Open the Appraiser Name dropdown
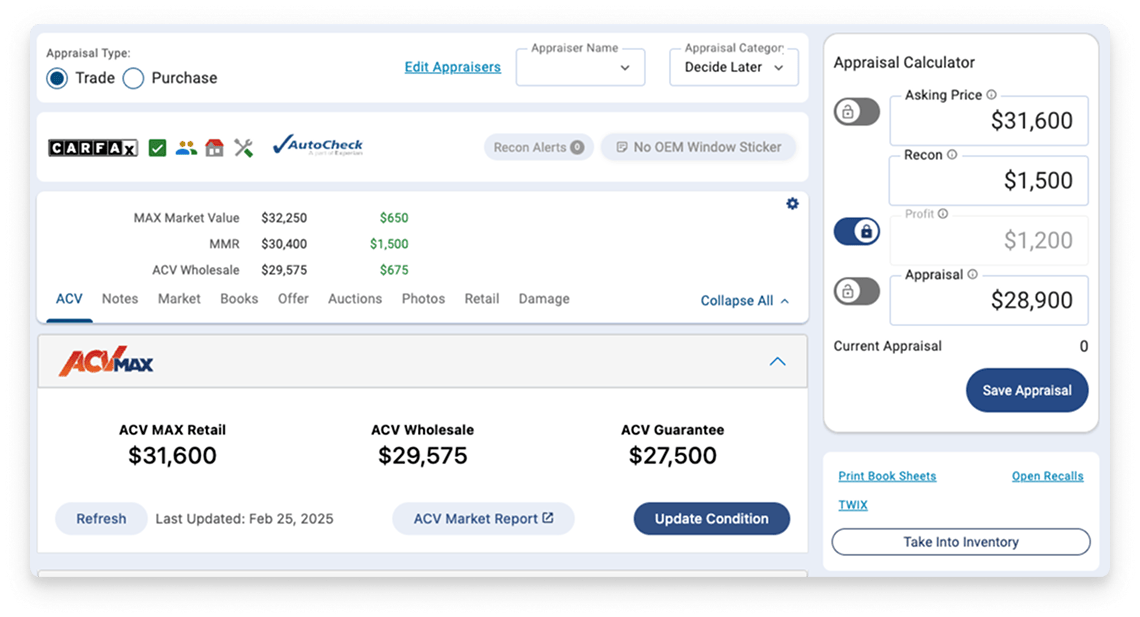Image resolution: width=1140 pixels, height=617 pixels. [x=580, y=68]
